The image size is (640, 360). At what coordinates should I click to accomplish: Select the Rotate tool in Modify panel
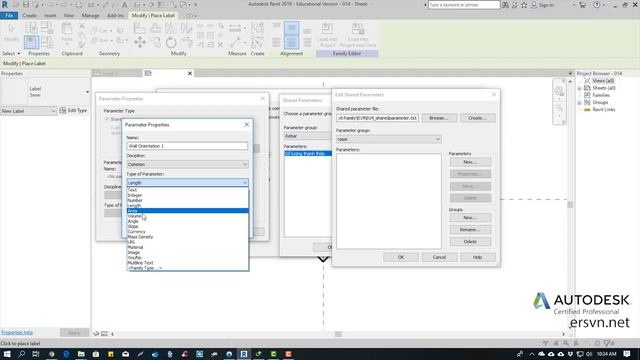point(171,42)
